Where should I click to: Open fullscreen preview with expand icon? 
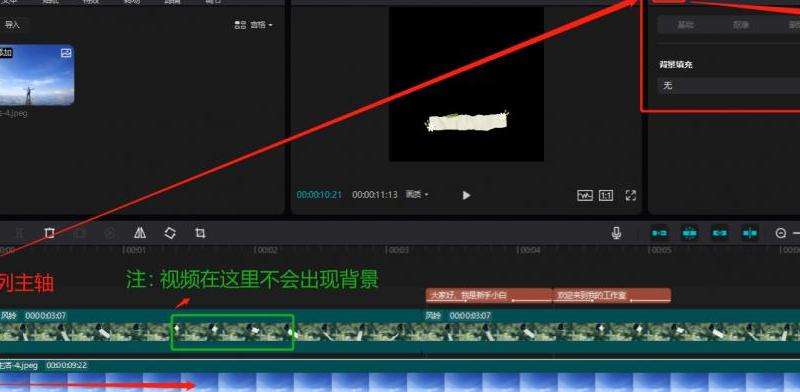pos(631,195)
